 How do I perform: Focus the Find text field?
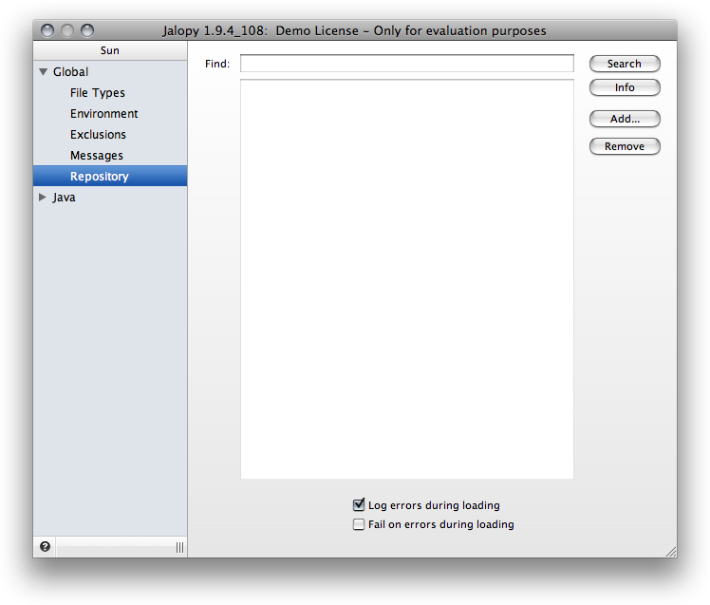407,63
